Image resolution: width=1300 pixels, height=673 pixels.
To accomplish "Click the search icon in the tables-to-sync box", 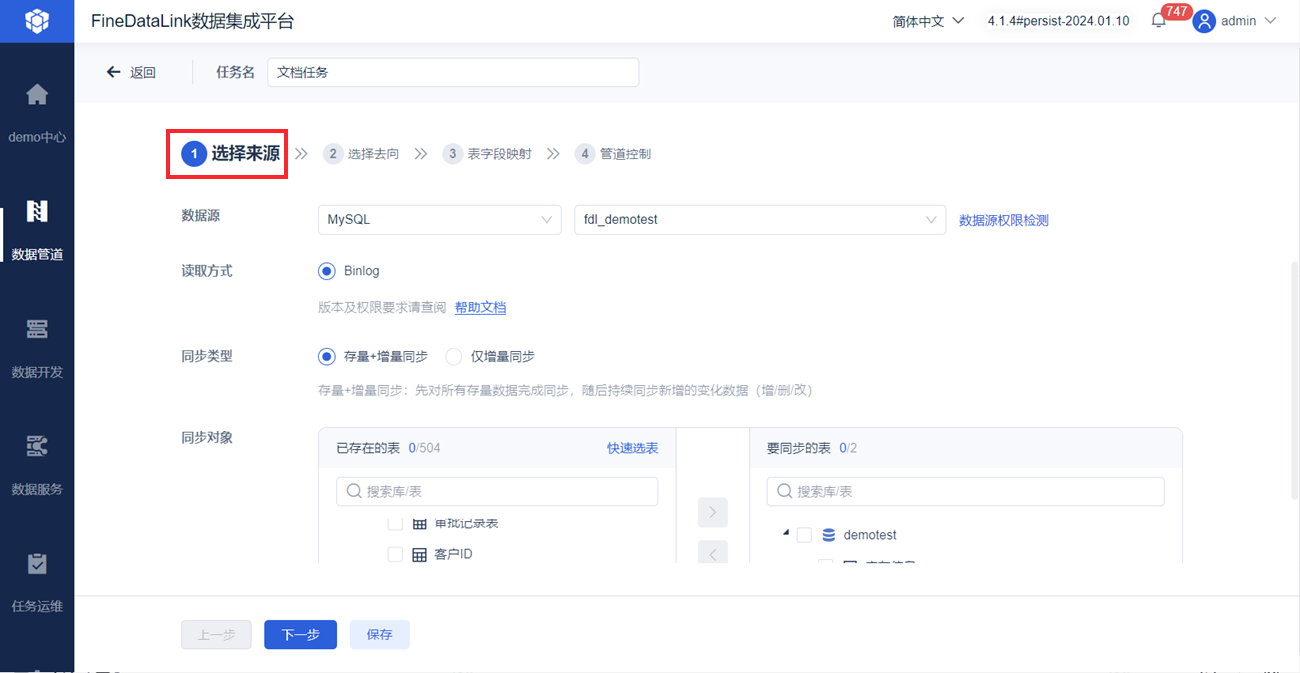I will click(785, 491).
